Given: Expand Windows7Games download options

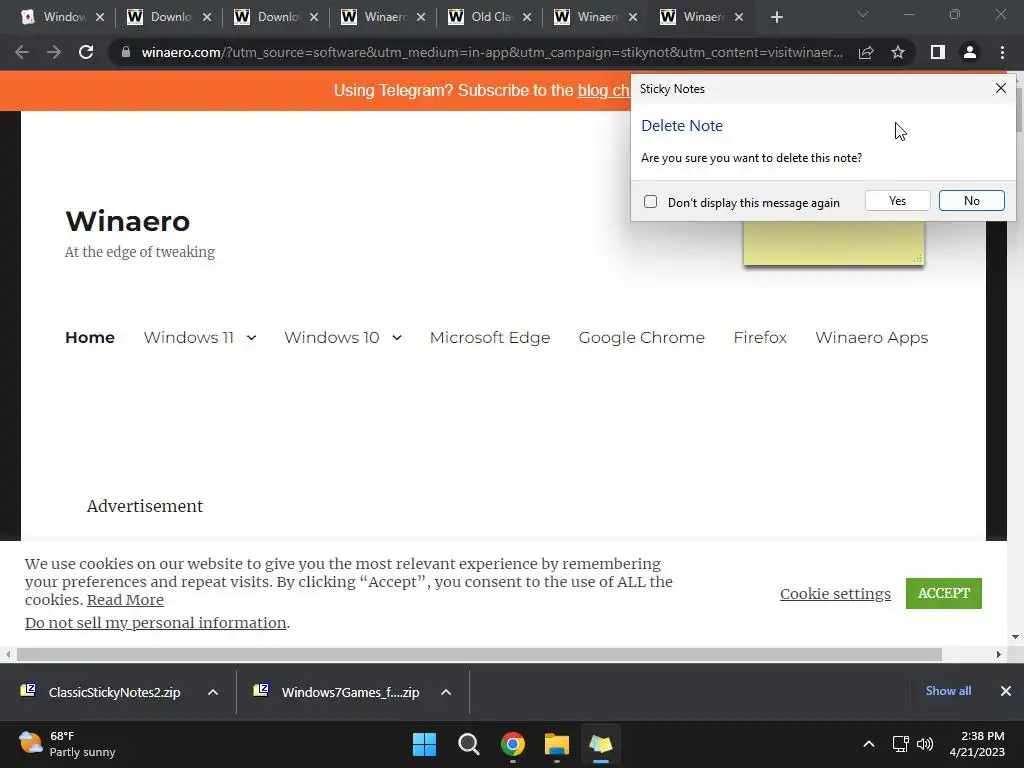Looking at the screenshot, I should 446,692.
